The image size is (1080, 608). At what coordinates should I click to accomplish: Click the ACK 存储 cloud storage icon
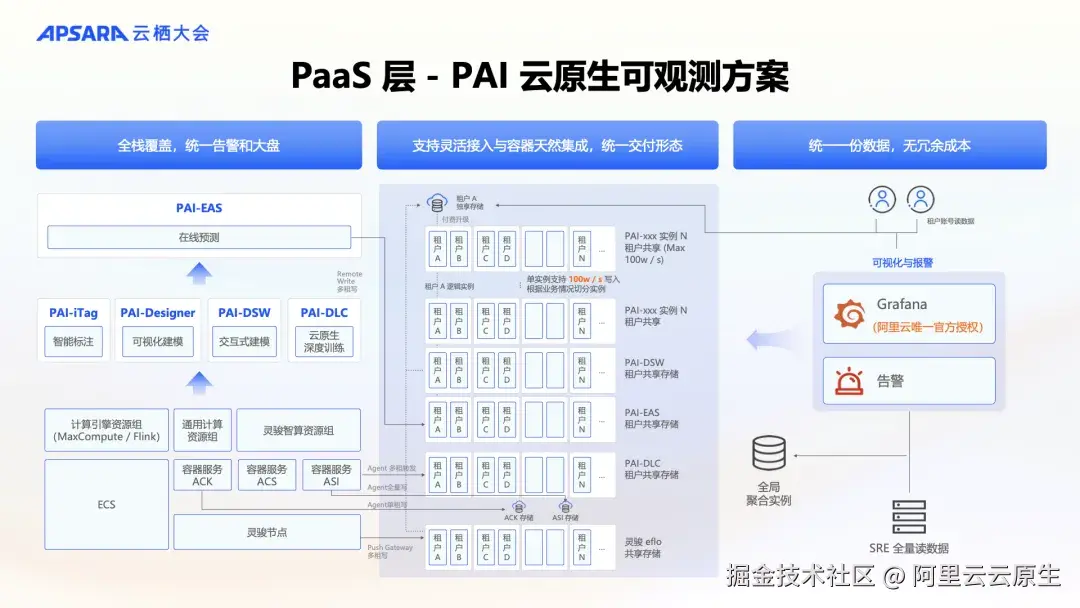[x=518, y=505]
